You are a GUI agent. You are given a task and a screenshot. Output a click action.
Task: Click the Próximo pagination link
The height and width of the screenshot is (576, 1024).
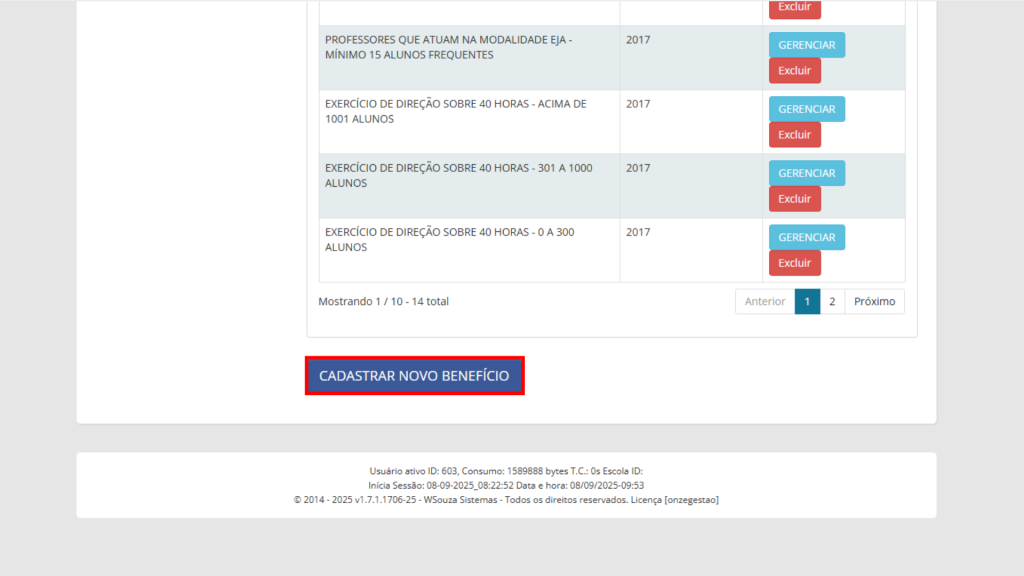pos(874,301)
